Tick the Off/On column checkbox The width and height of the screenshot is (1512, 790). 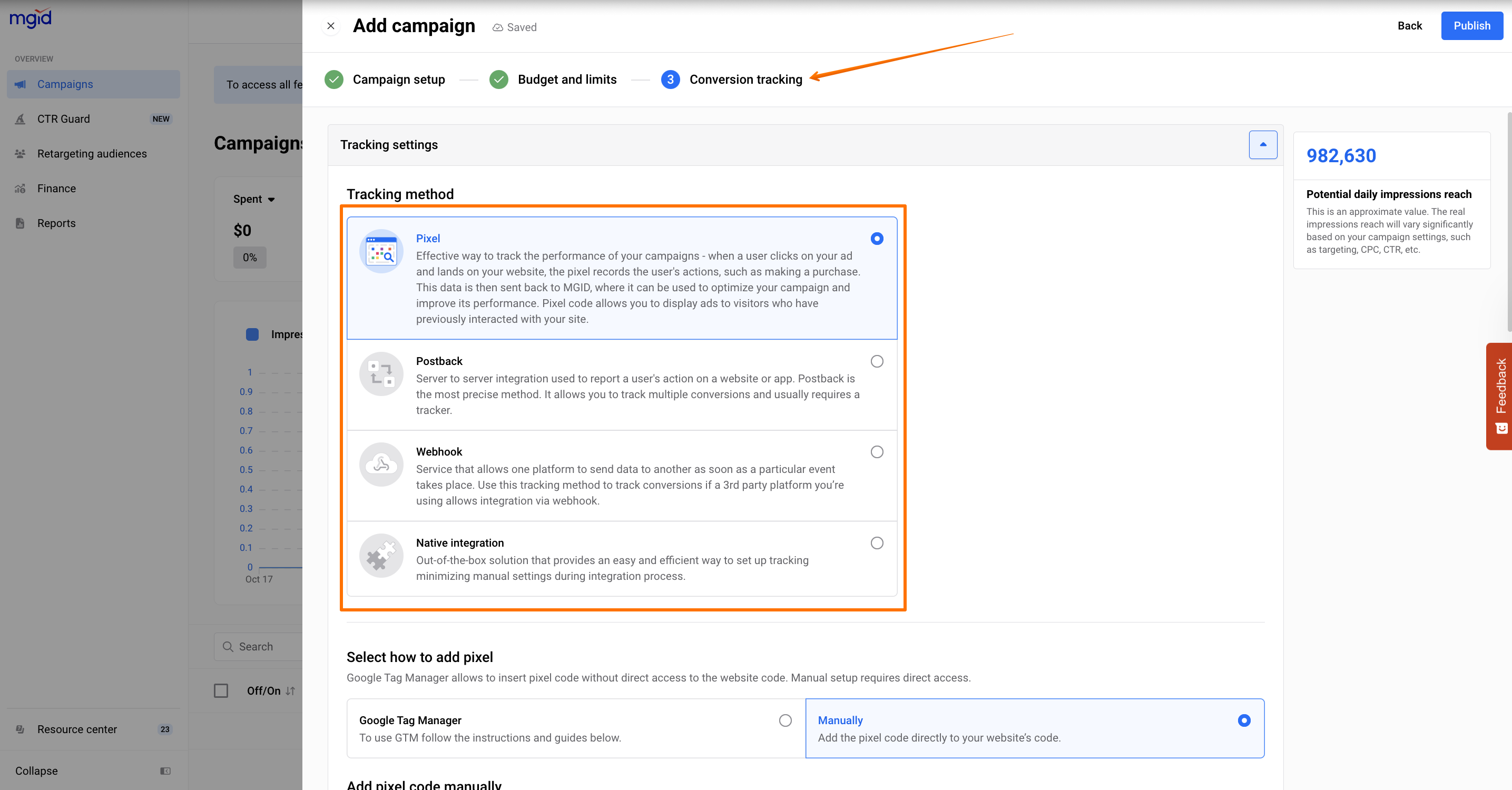[221, 691]
